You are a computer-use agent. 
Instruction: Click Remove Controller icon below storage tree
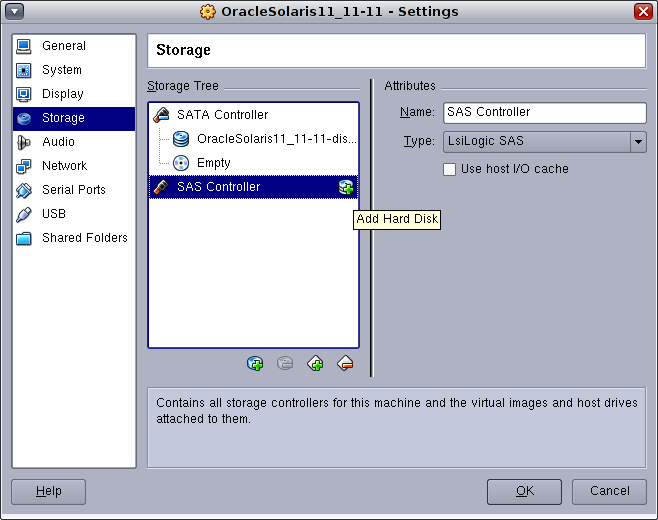(346, 364)
